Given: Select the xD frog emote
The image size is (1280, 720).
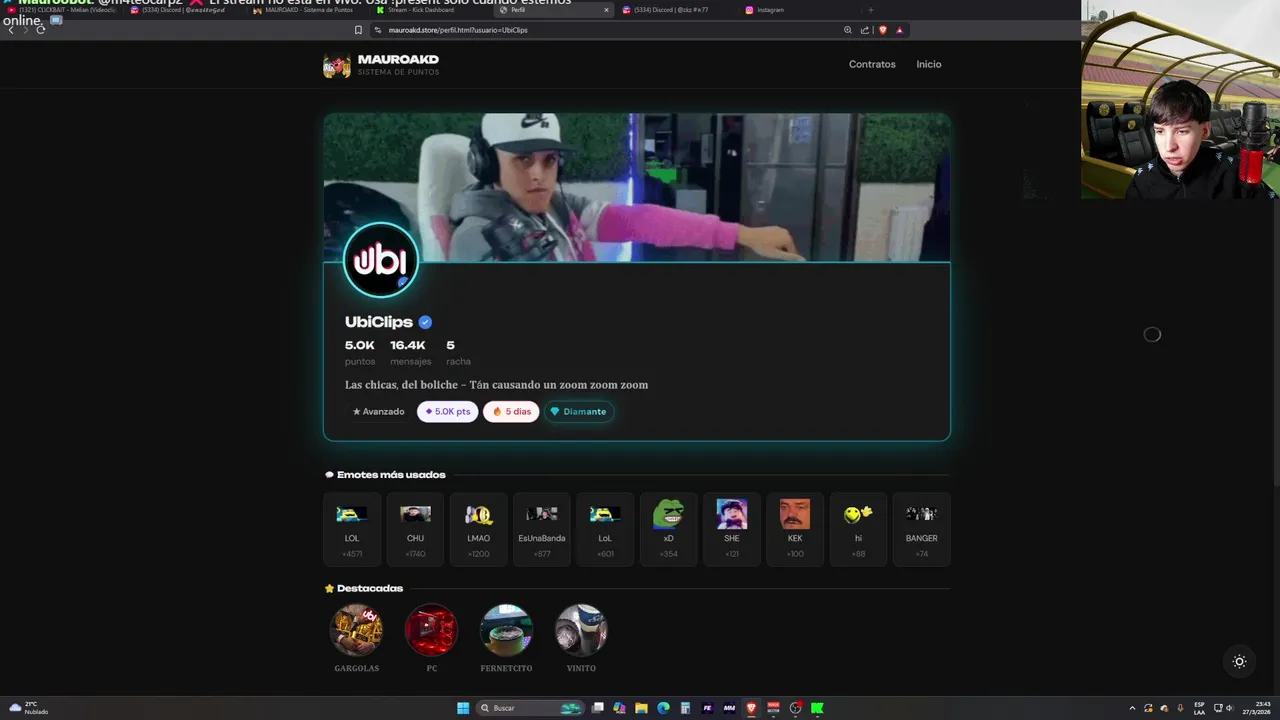Looking at the screenshot, I should 668,529.
